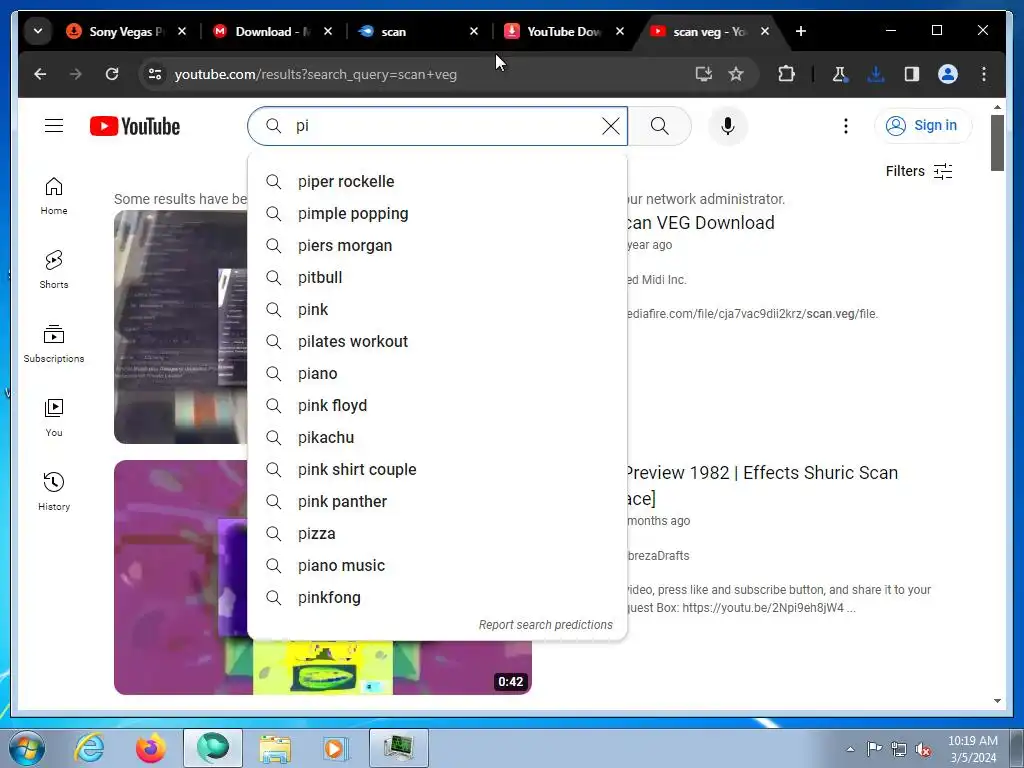Viewport: 1024px width, 768px height.
Task: Open Windows Media Player from taskbar
Action: pyautogui.click(x=337, y=748)
